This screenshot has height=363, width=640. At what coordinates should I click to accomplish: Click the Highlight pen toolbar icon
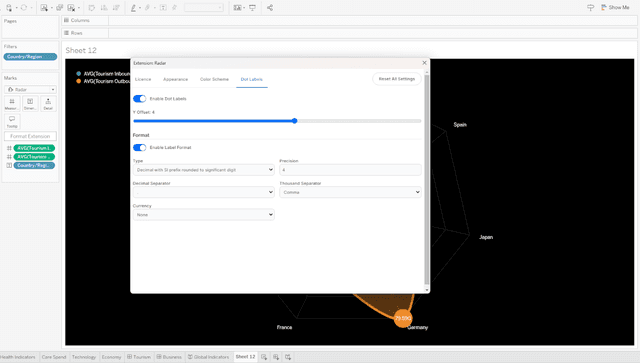(x=133, y=7)
